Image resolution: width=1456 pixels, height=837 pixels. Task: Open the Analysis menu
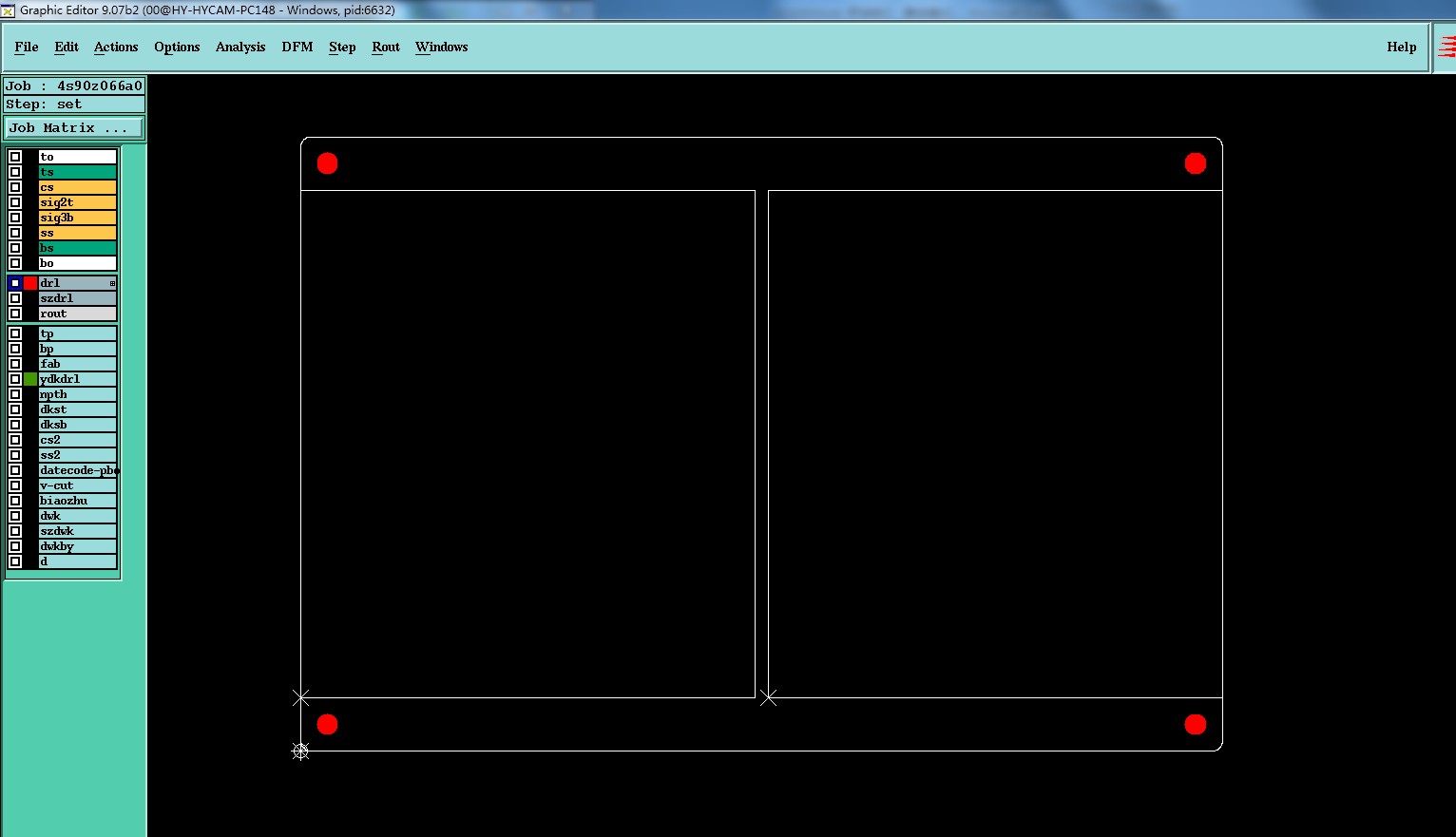click(240, 47)
